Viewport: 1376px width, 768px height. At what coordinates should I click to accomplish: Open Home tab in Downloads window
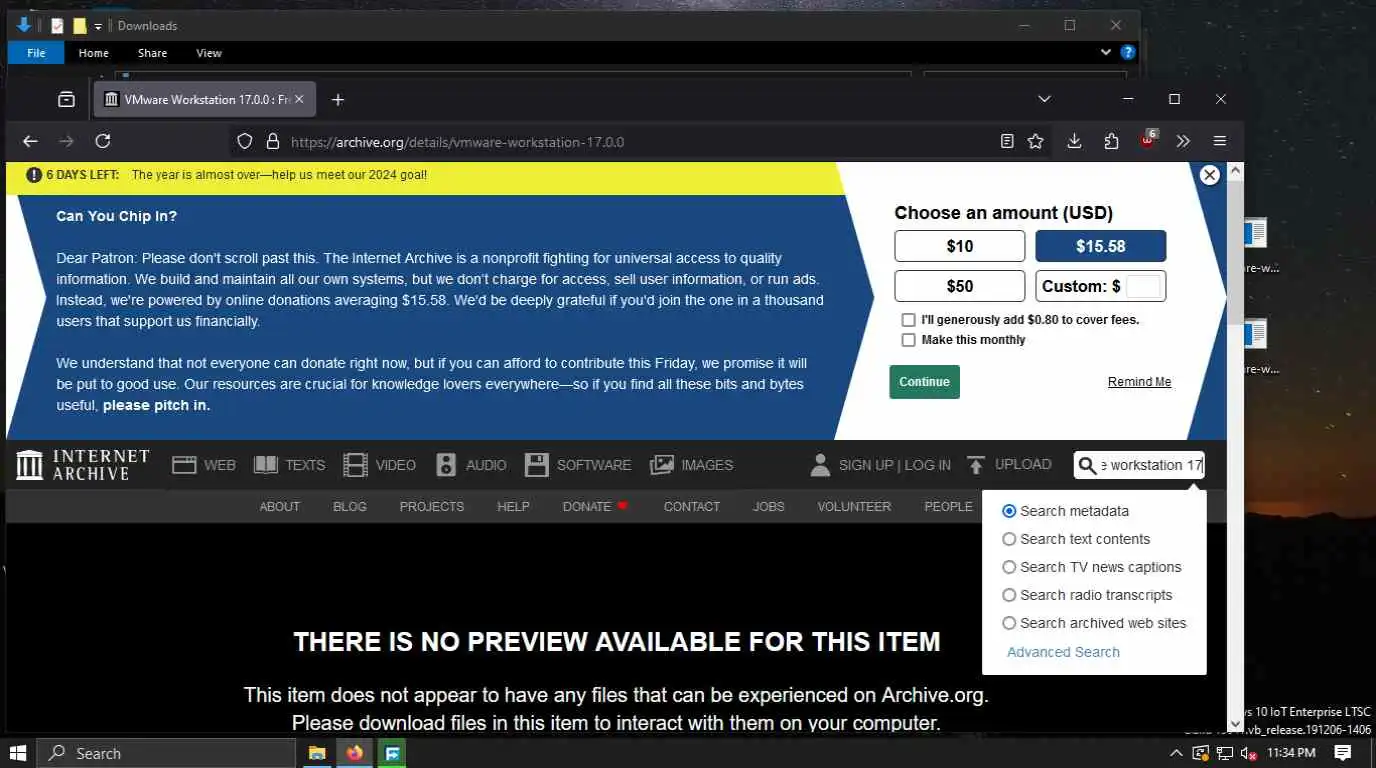coord(94,53)
